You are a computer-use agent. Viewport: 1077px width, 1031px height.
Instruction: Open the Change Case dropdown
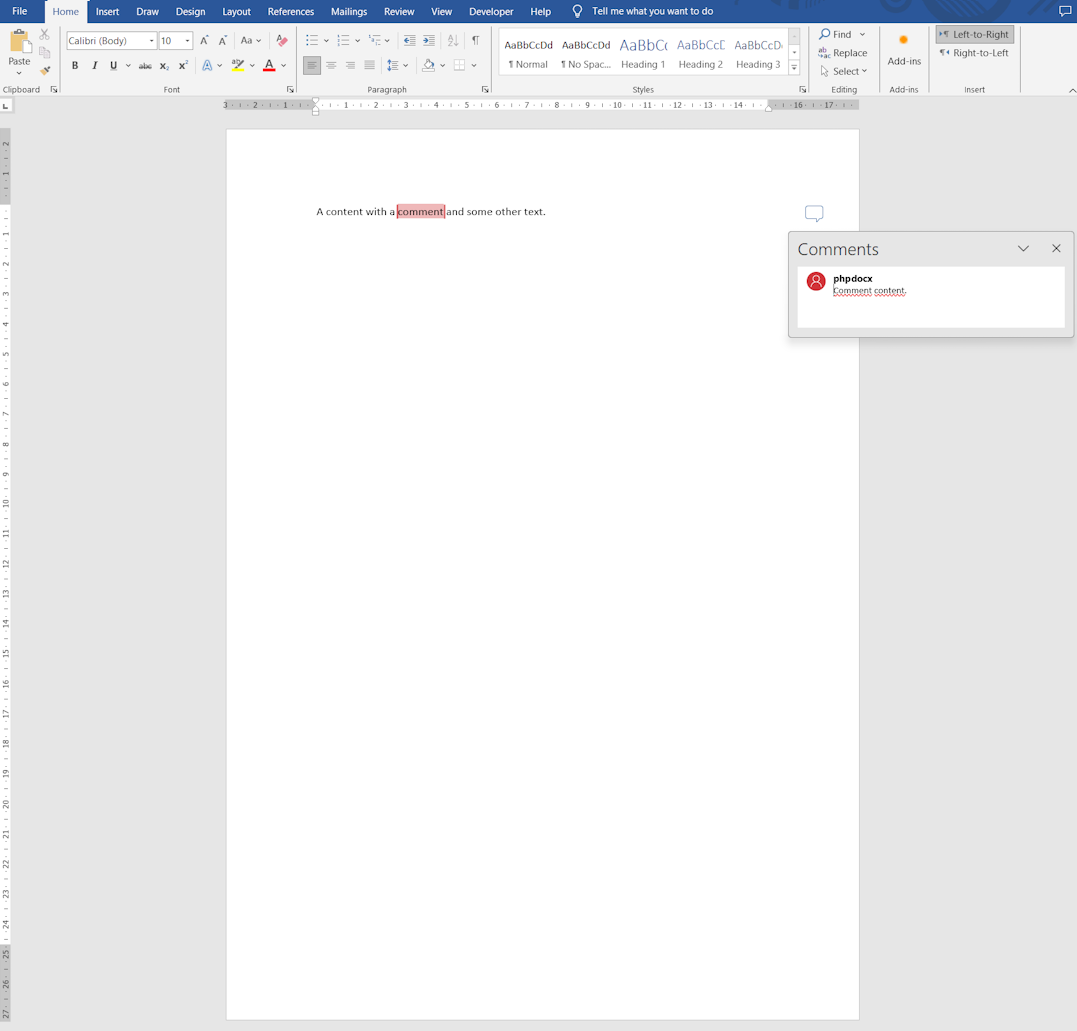[x=251, y=41]
